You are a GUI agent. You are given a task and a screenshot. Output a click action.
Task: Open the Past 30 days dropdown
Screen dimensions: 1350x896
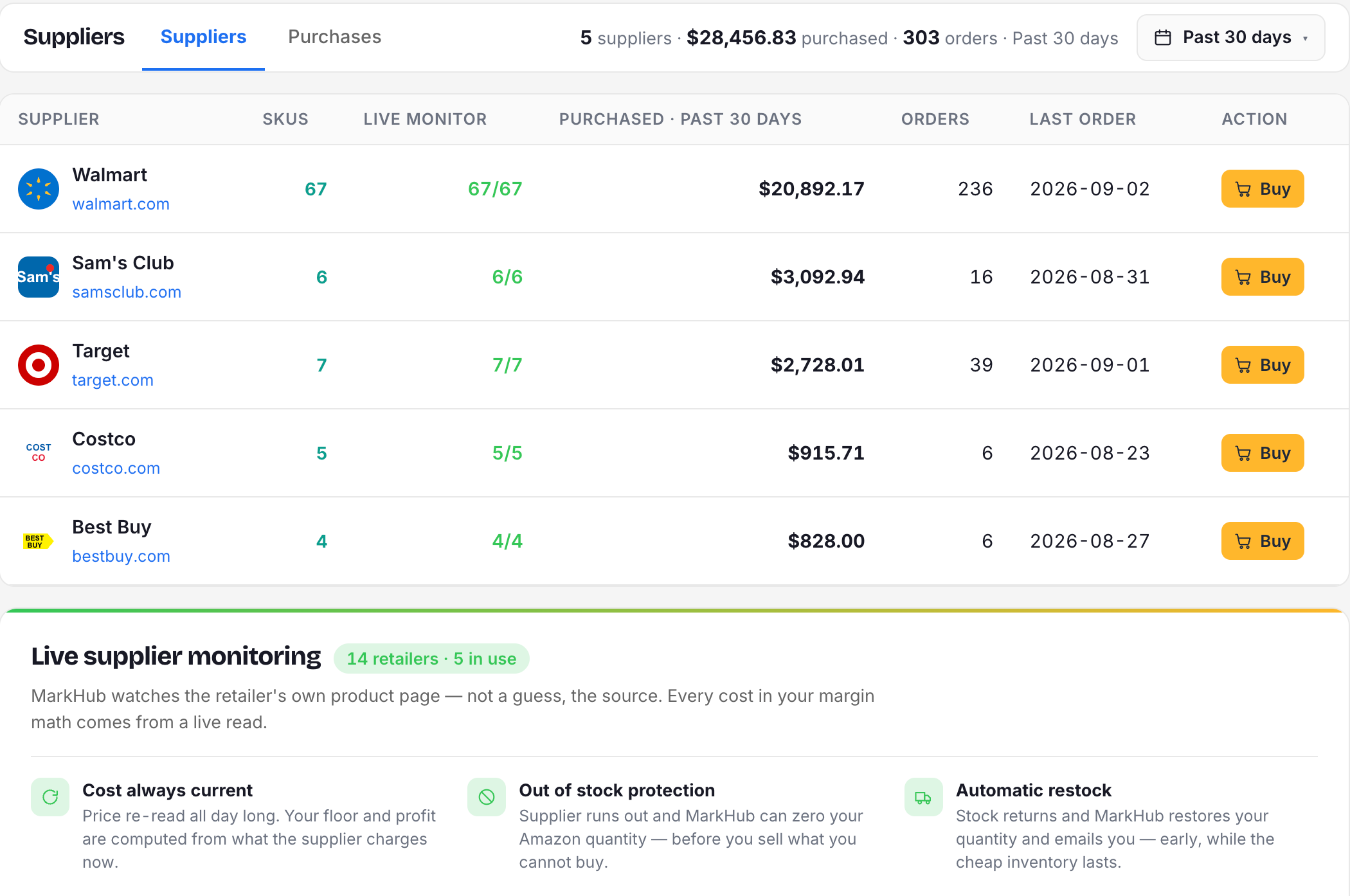click(1231, 38)
